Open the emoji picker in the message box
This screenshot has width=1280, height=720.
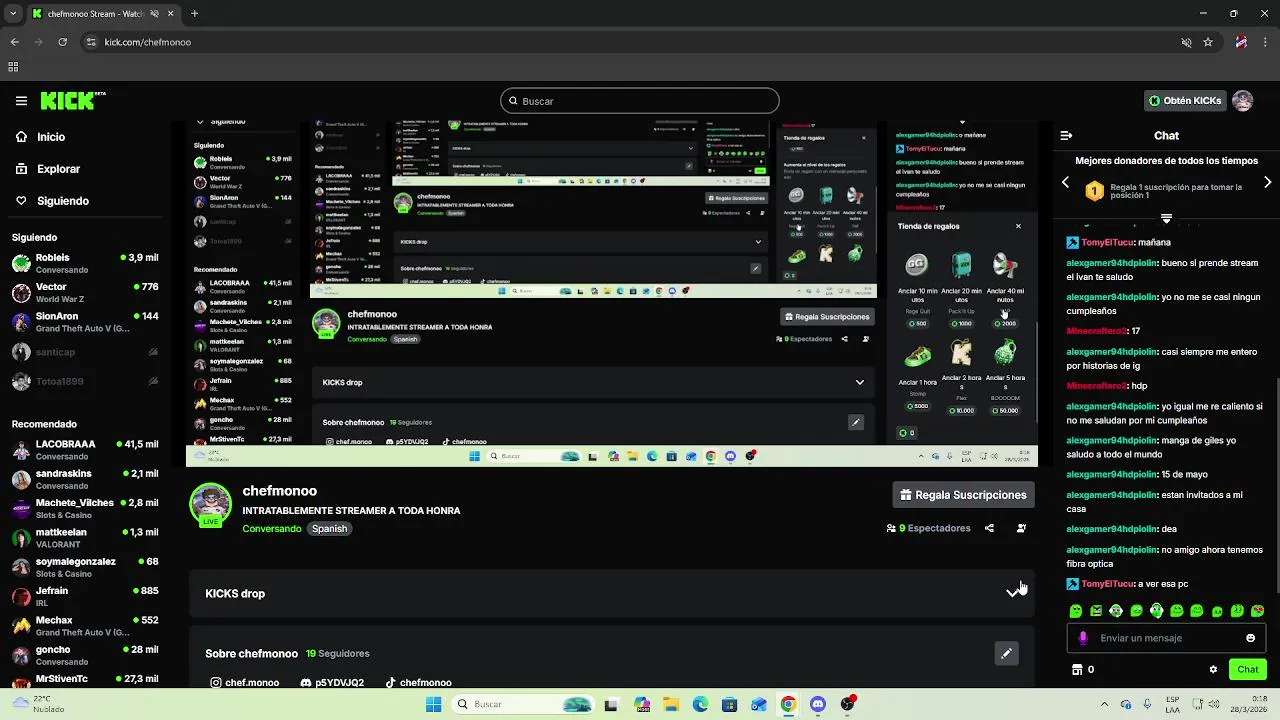[1250, 638]
